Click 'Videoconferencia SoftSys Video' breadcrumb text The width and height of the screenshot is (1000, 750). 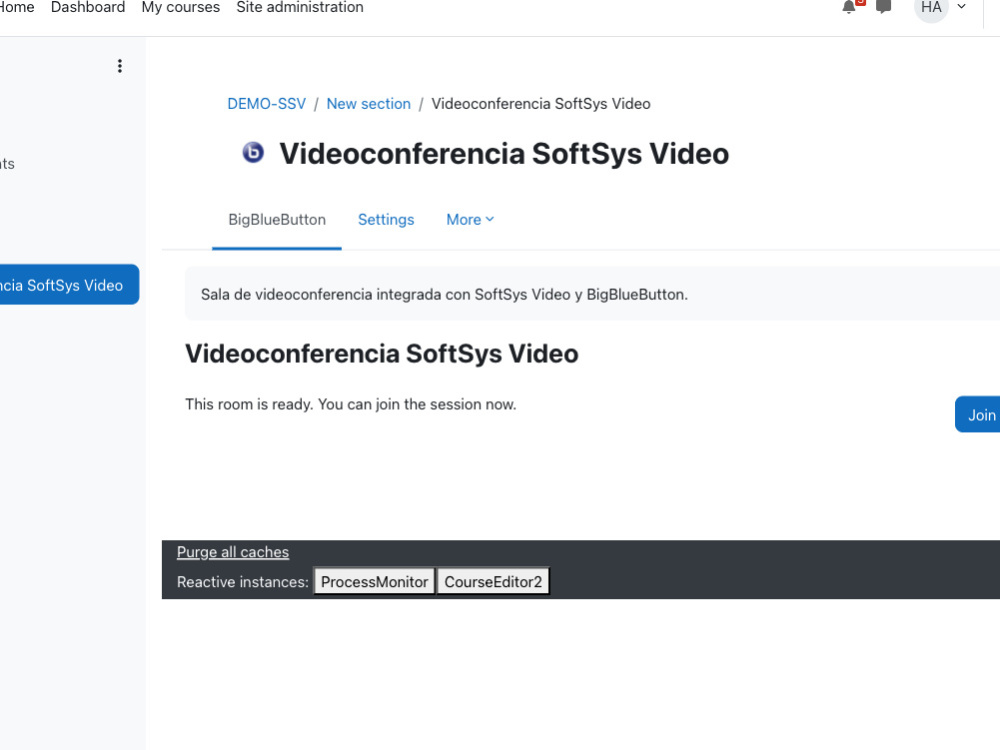coord(541,104)
